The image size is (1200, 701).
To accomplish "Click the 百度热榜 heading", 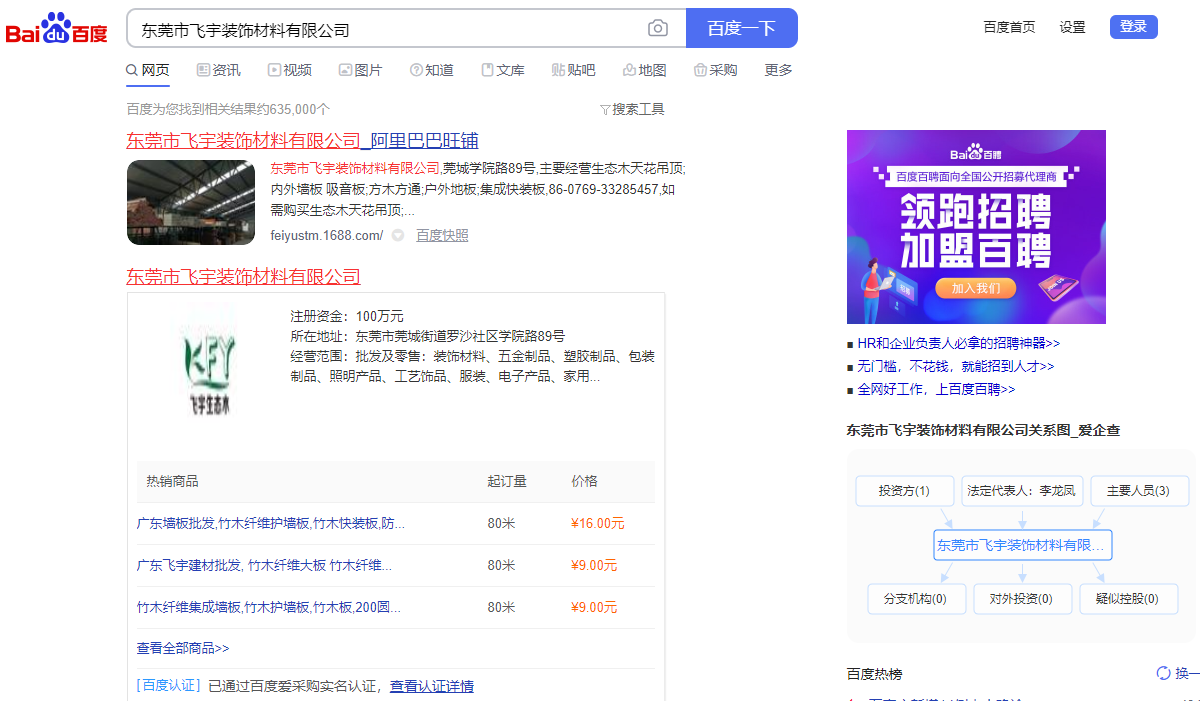I will (x=874, y=673).
